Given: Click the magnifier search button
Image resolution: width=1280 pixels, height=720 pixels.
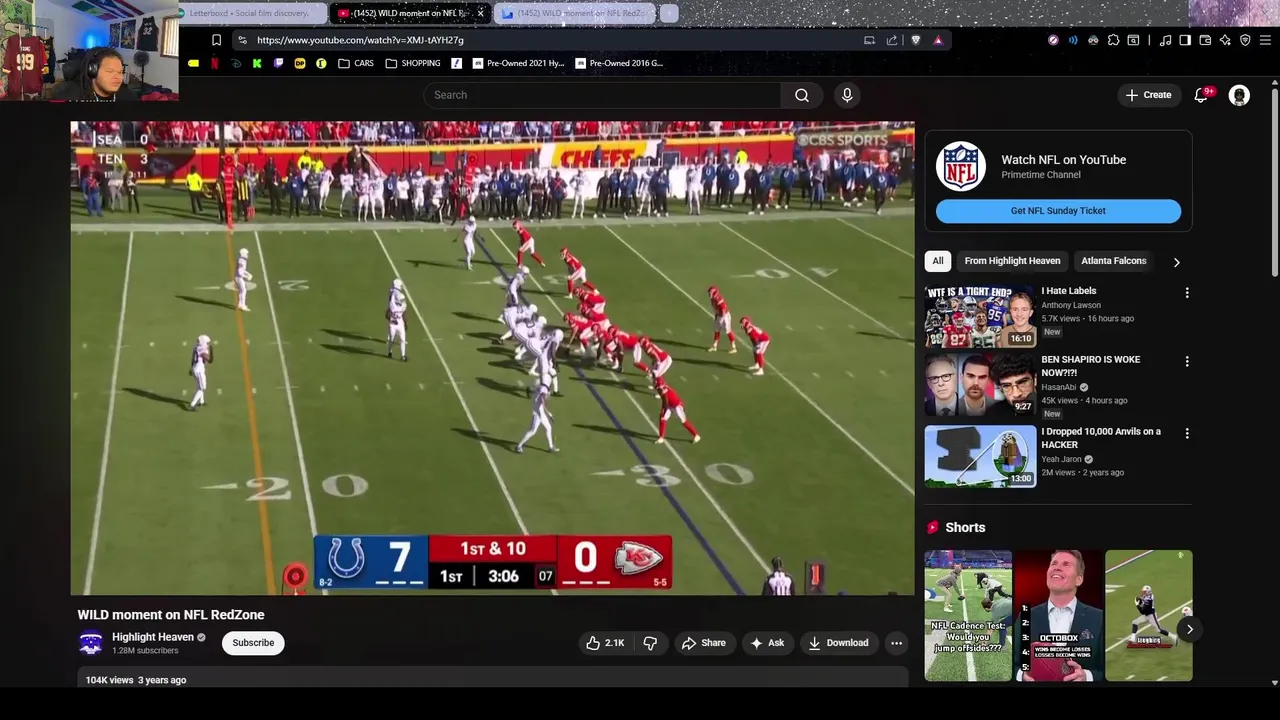Looking at the screenshot, I should [x=802, y=95].
